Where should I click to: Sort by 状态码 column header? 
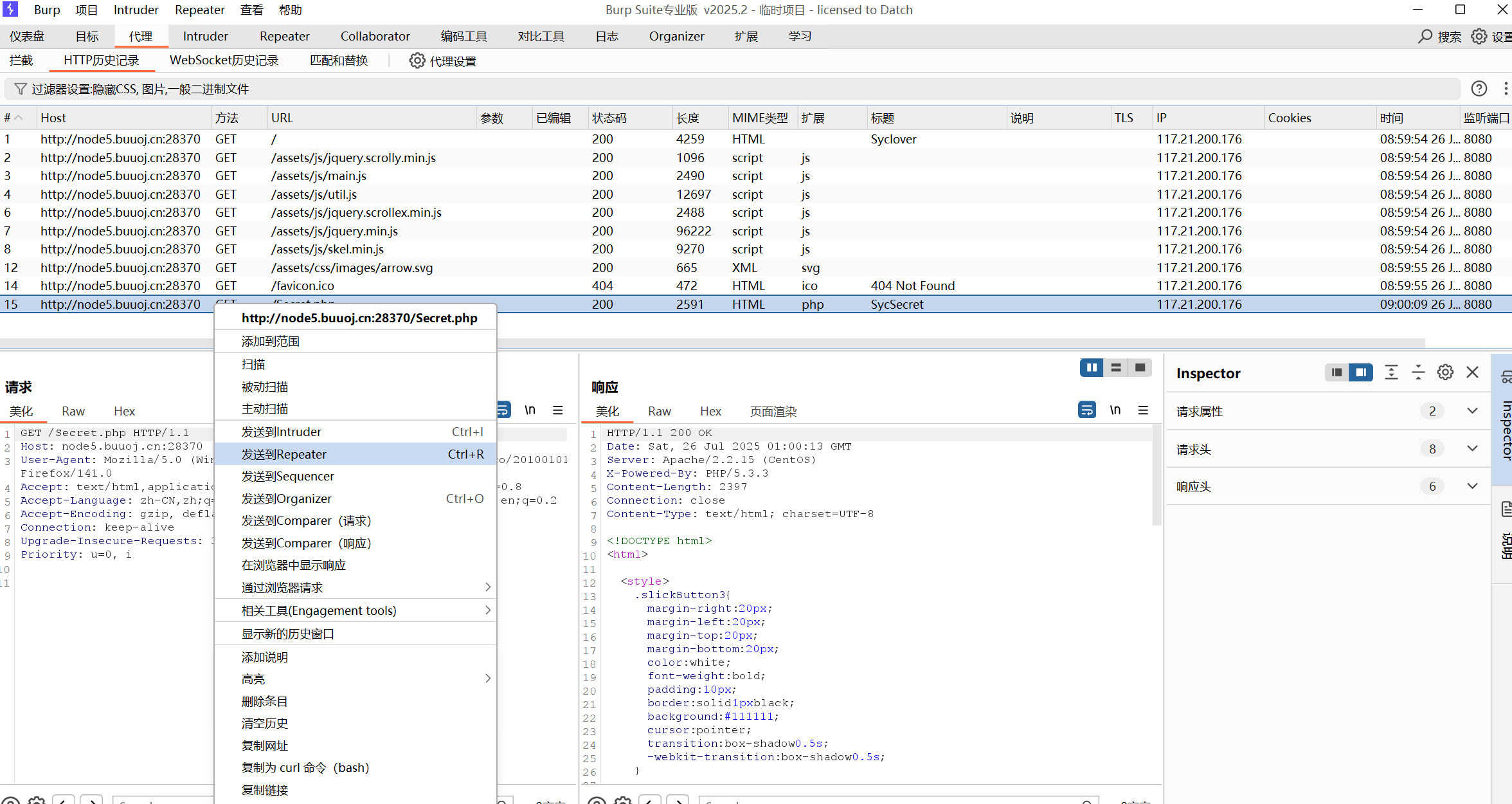pos(629,118)
